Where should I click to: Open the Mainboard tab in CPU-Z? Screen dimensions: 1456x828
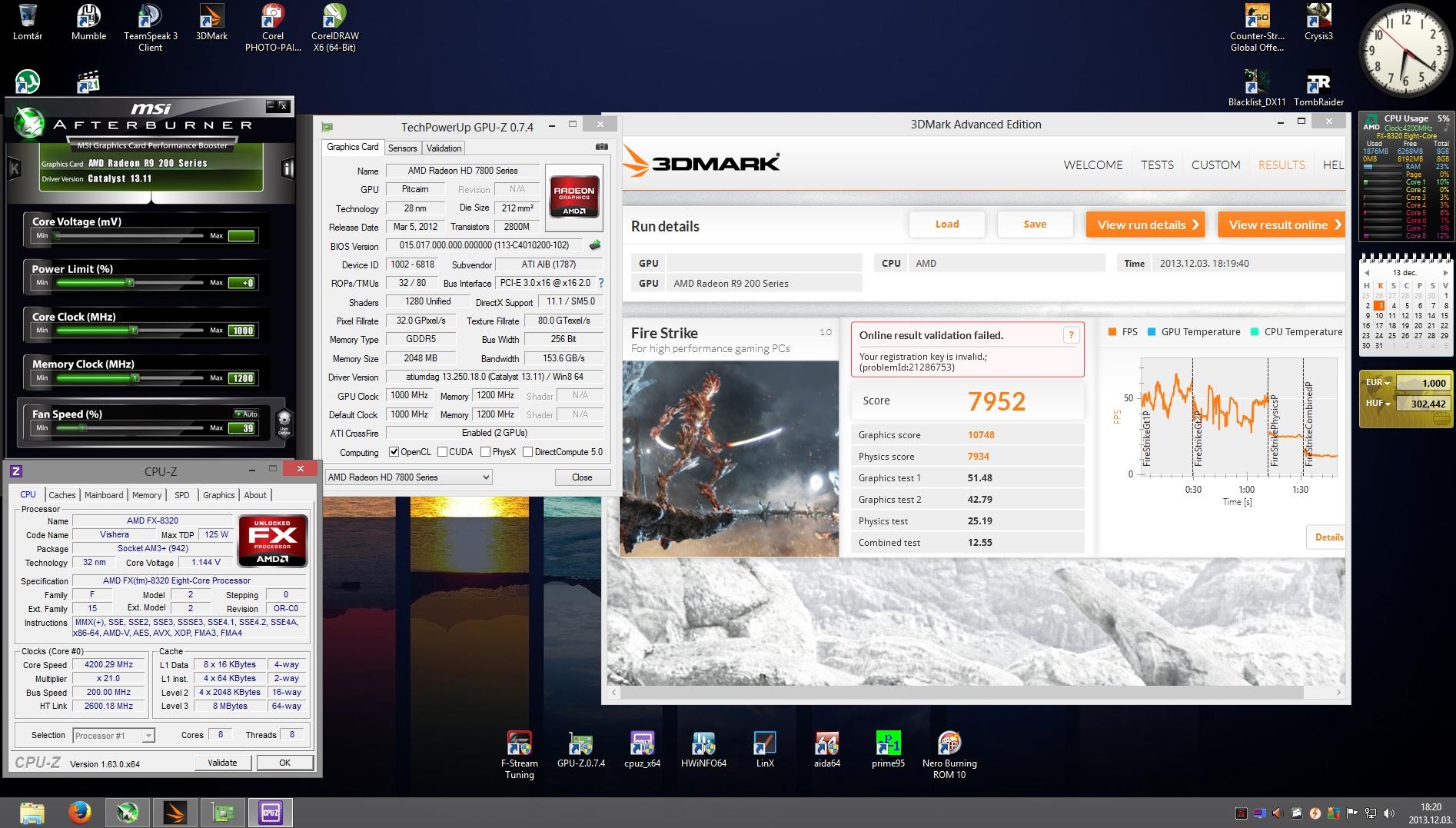pos(104,495)
